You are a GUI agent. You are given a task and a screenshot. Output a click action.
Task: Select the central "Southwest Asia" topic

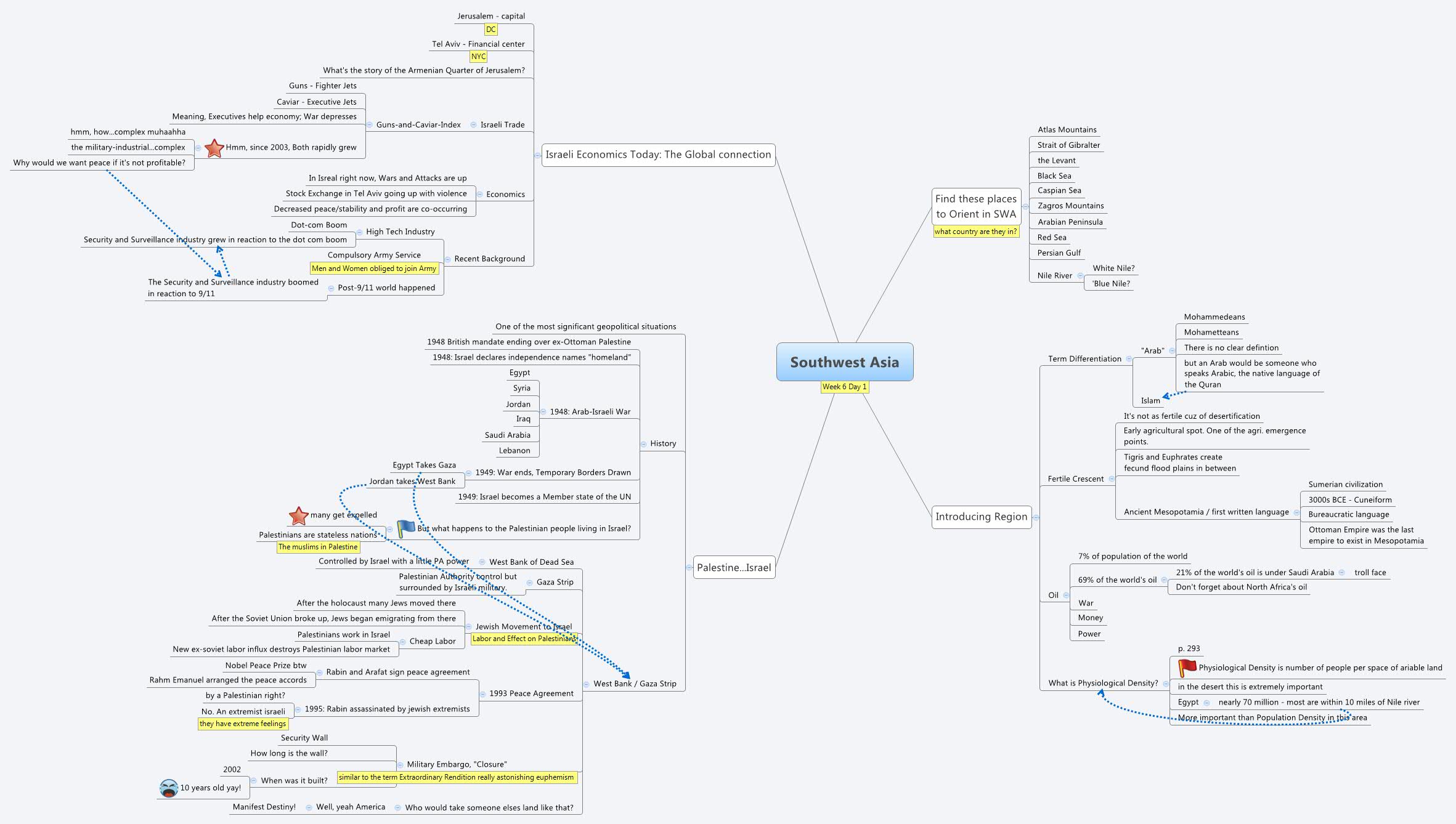point(844,362)
